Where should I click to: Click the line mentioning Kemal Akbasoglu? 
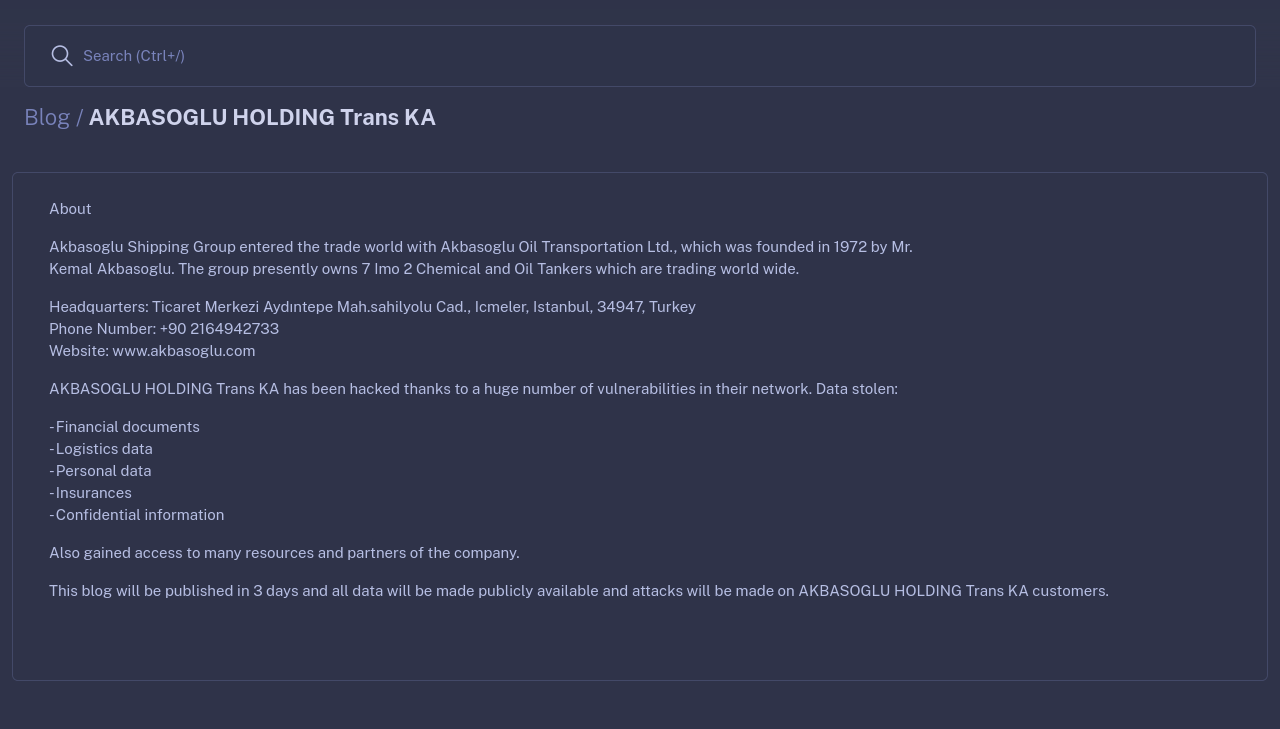[x=424, y=269]
